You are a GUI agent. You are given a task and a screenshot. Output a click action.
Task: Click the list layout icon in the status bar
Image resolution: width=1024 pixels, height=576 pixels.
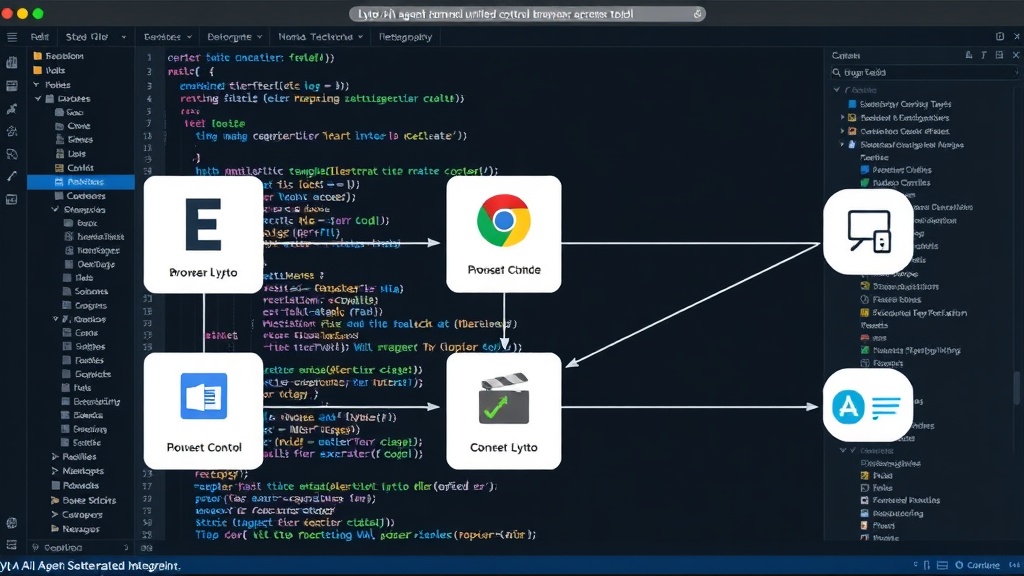click(x=942, y=566)
